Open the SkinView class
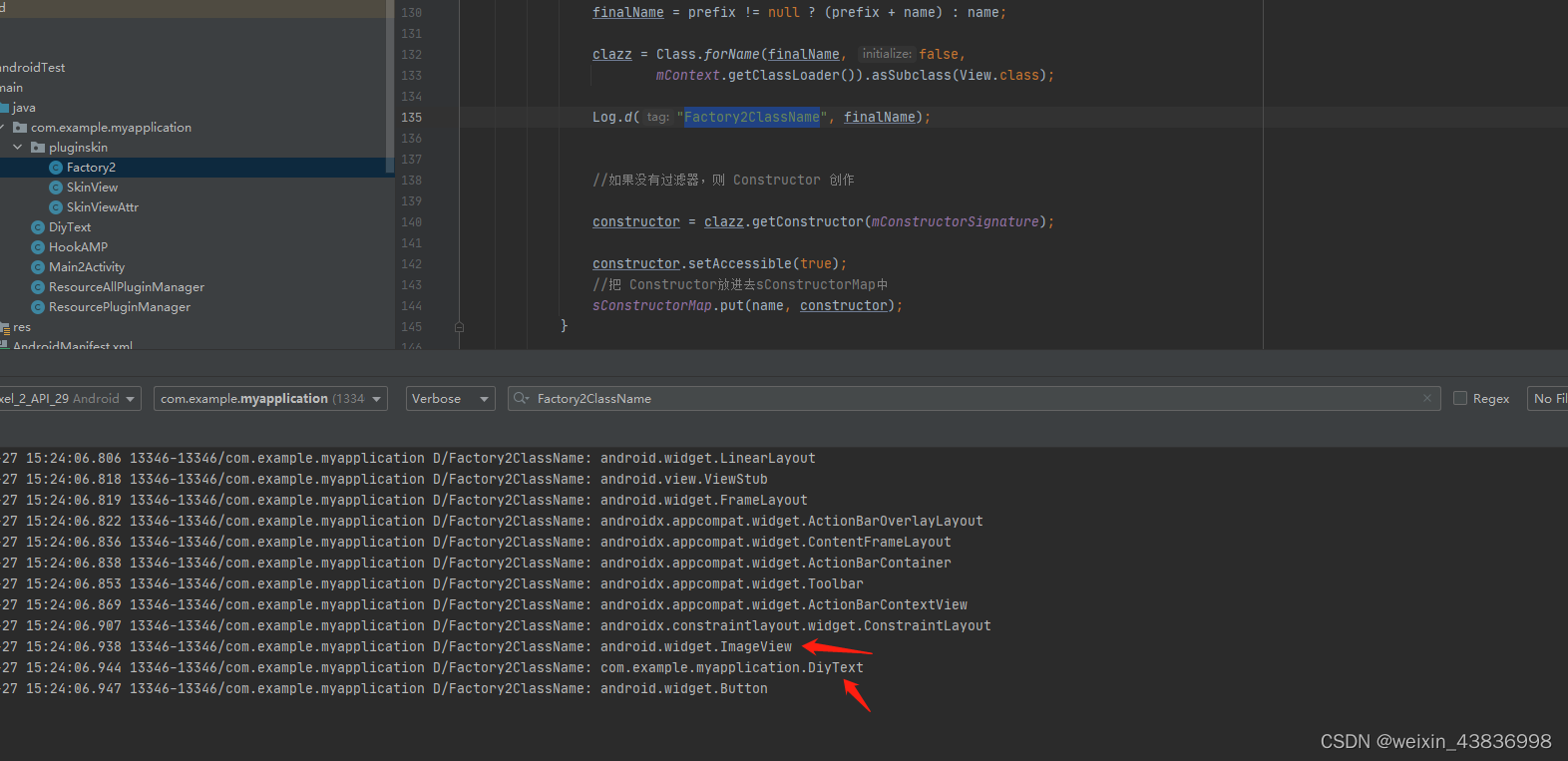Screen dimensions: 1568x761 (x=92, y=188)
